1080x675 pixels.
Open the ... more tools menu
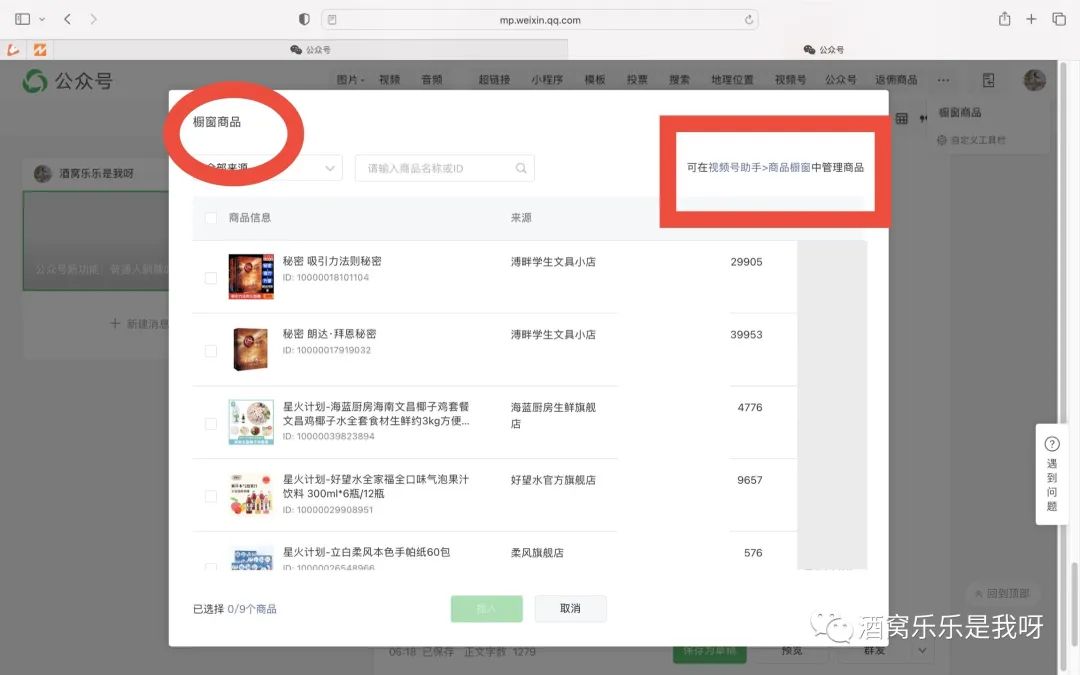point(942,80)
